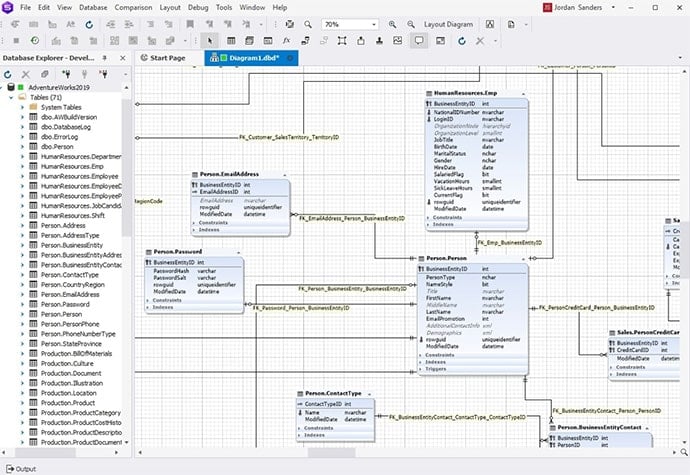Click the New View icon in the diagram toolbar
This screenshot has height=475, width=690.
tap(250, 41)
